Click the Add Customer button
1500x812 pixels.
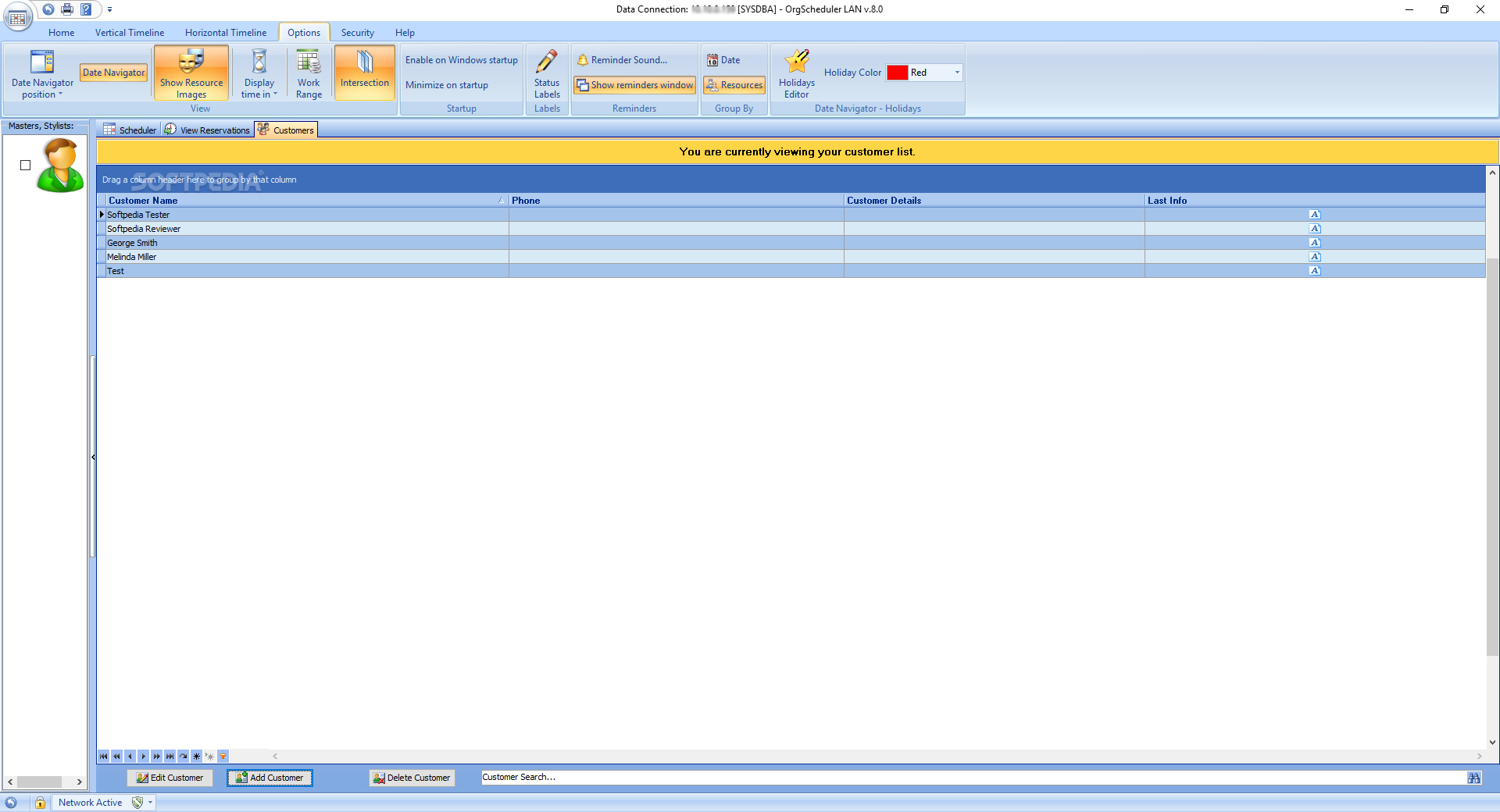pyautogui.click(x=270, y=778)
